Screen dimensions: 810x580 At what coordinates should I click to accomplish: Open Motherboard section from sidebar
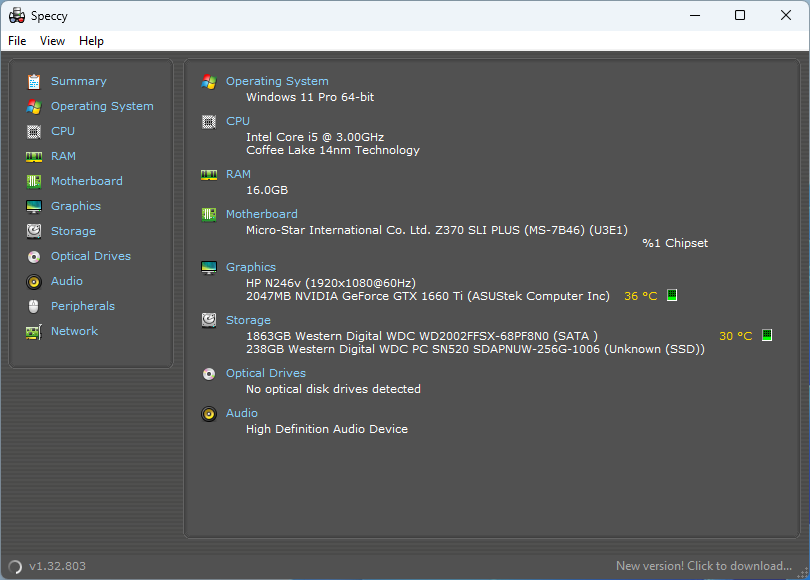(x=87, y=181)
